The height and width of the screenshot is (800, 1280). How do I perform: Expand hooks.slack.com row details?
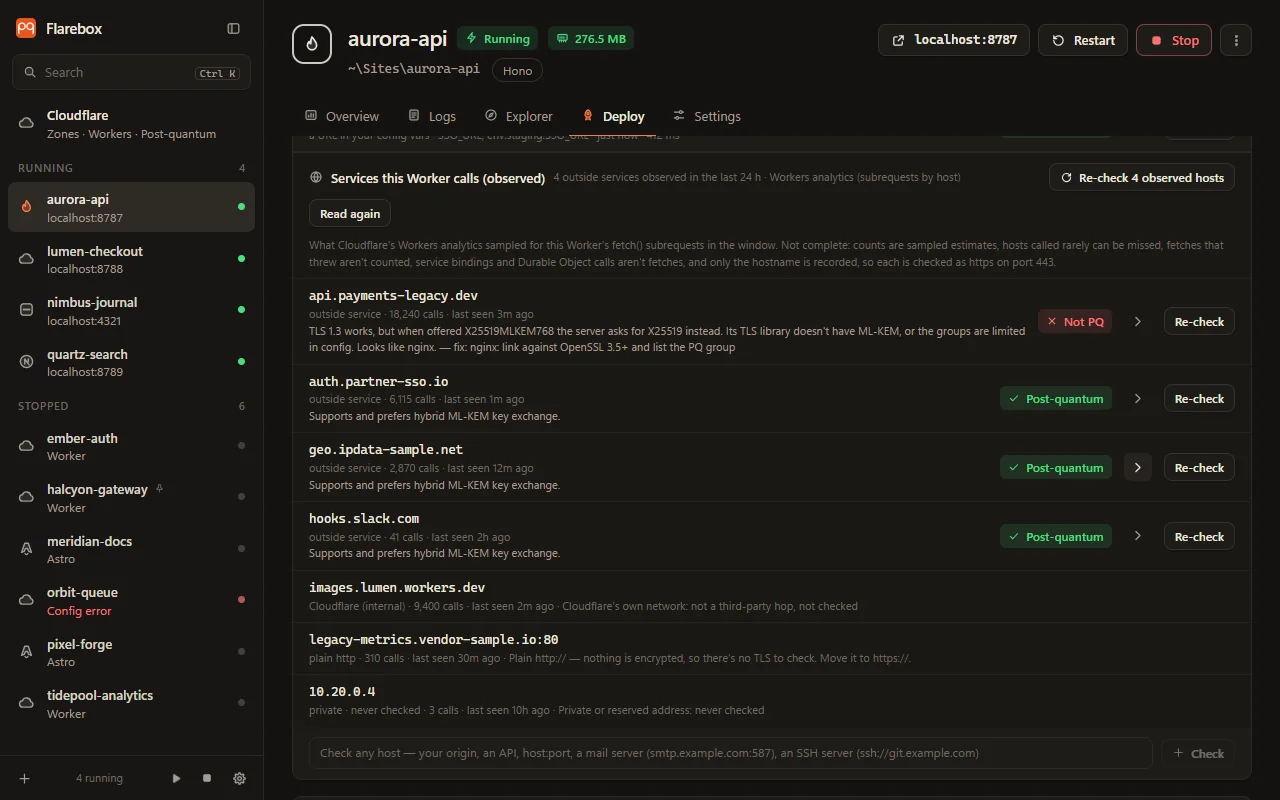pyautogui.click(x=1138, y=537)
